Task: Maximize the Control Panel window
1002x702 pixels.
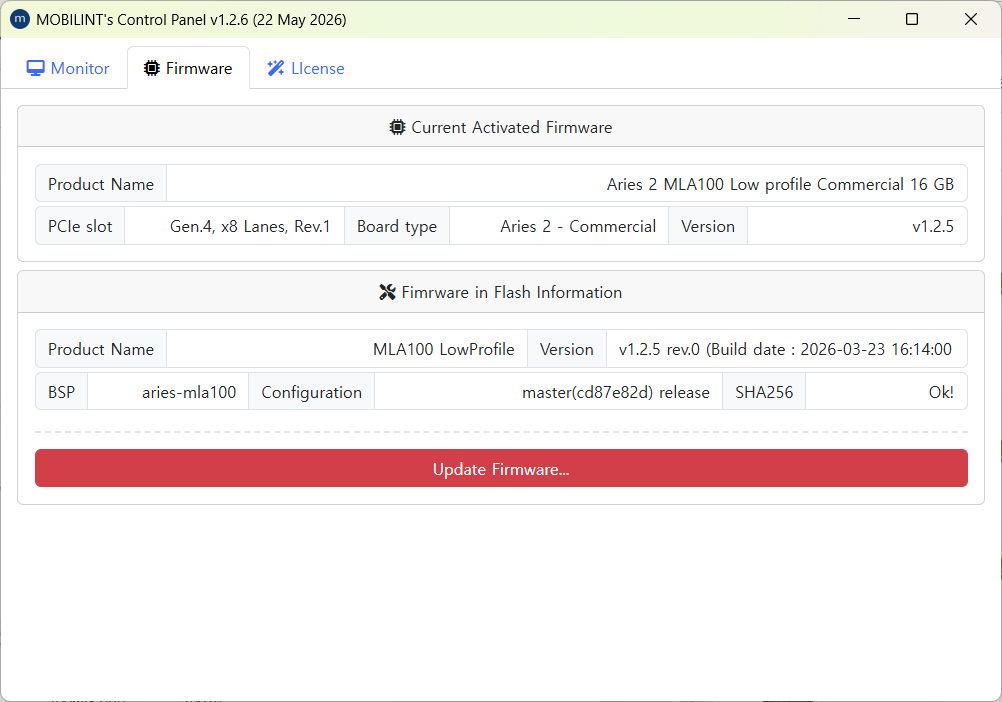Action: 912,19
